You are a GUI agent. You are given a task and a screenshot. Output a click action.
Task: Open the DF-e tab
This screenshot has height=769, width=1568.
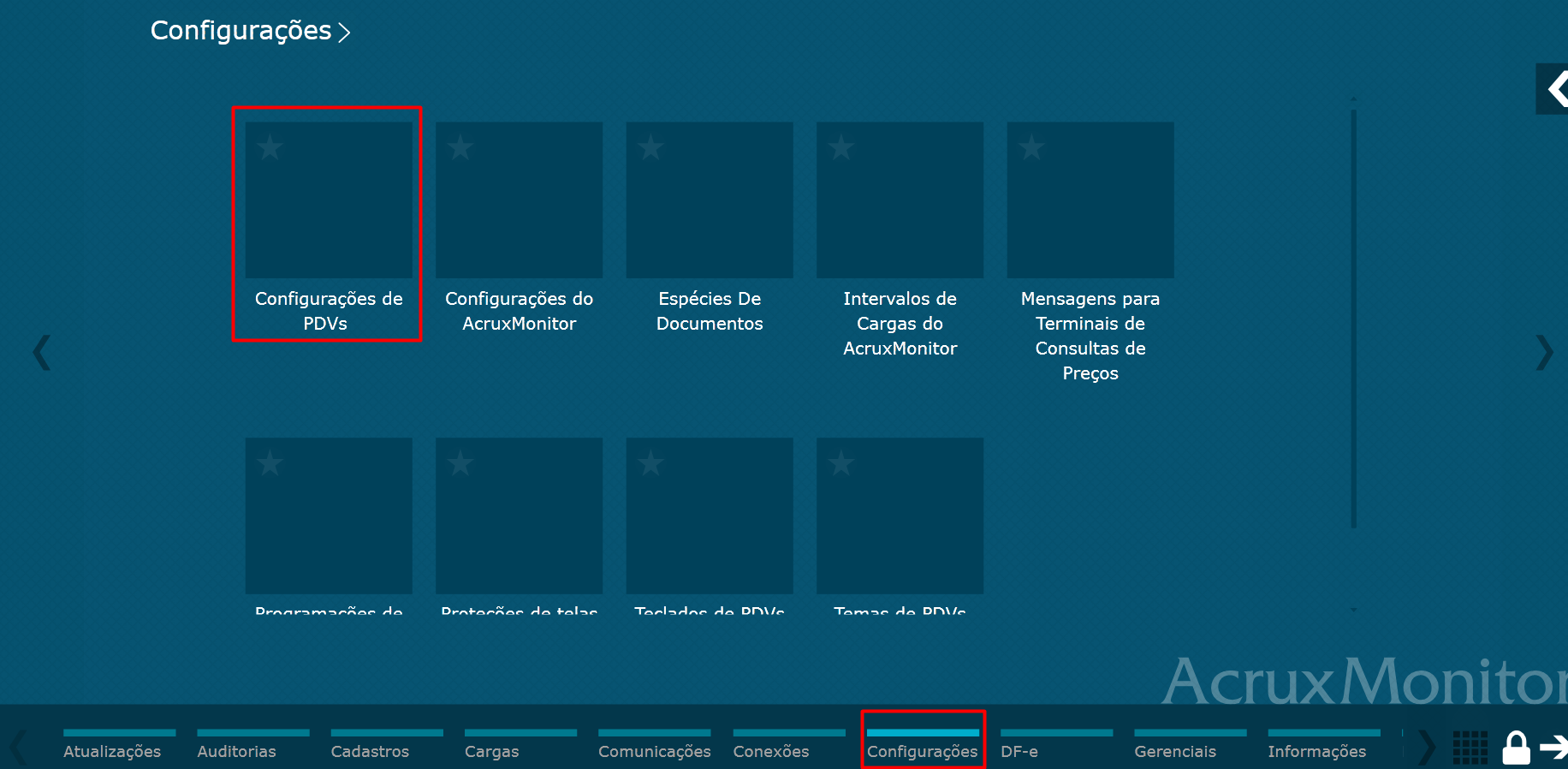pos(1057,744)
